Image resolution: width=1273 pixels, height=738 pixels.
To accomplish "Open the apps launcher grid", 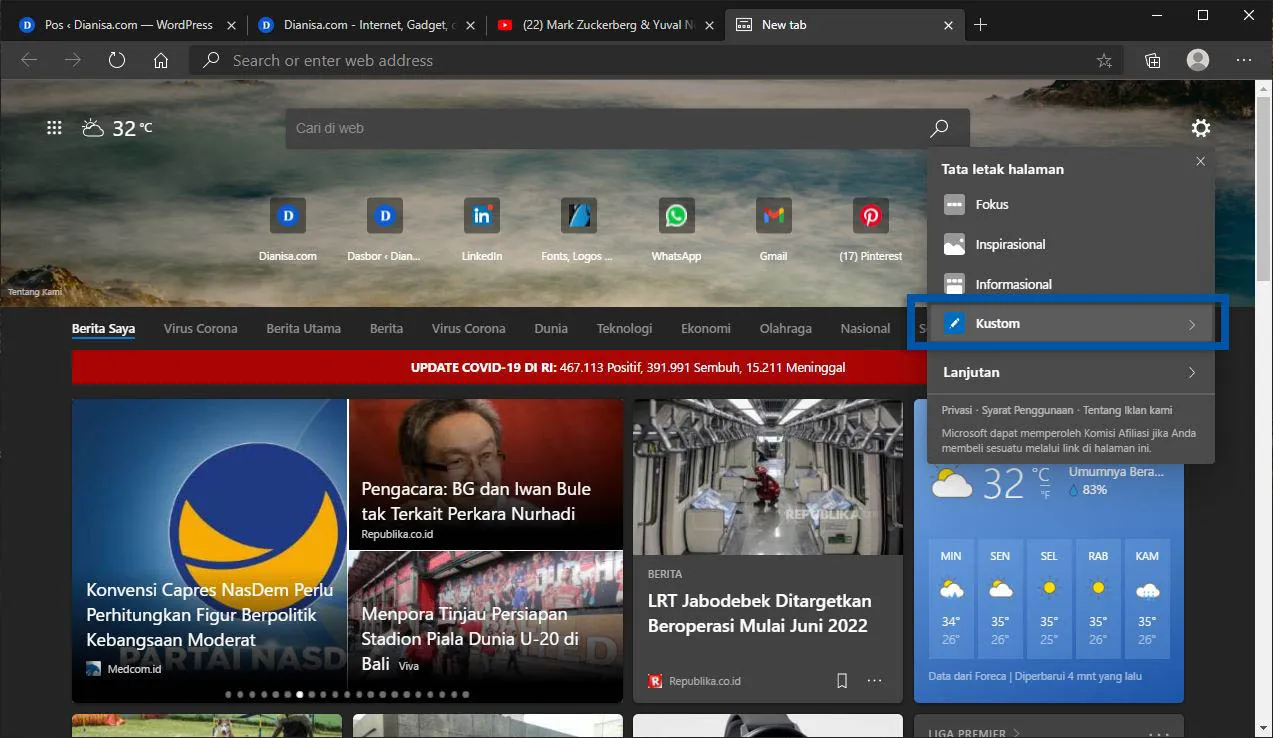I will click(x=54, y=127).
